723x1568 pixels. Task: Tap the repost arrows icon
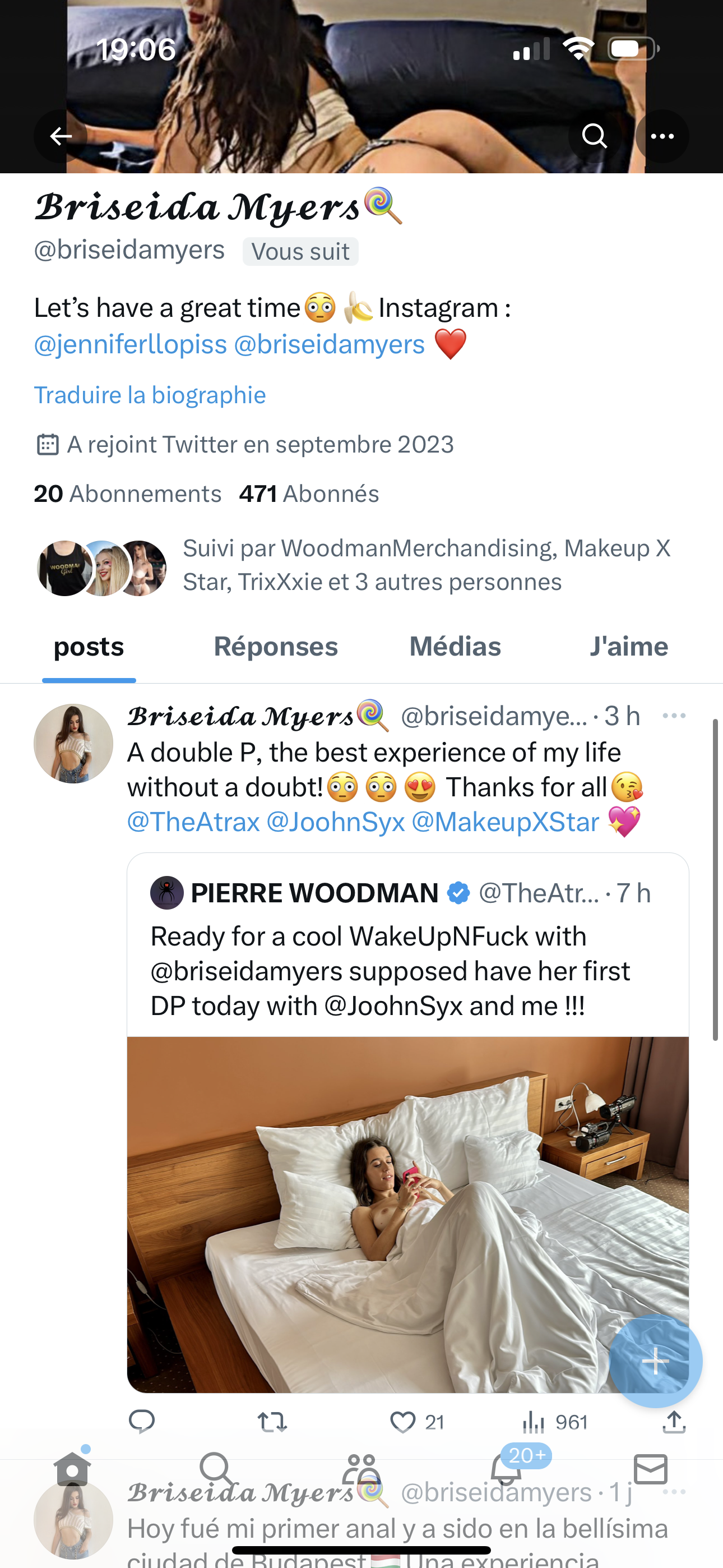pyautogui.click(x=272, y=1422)
